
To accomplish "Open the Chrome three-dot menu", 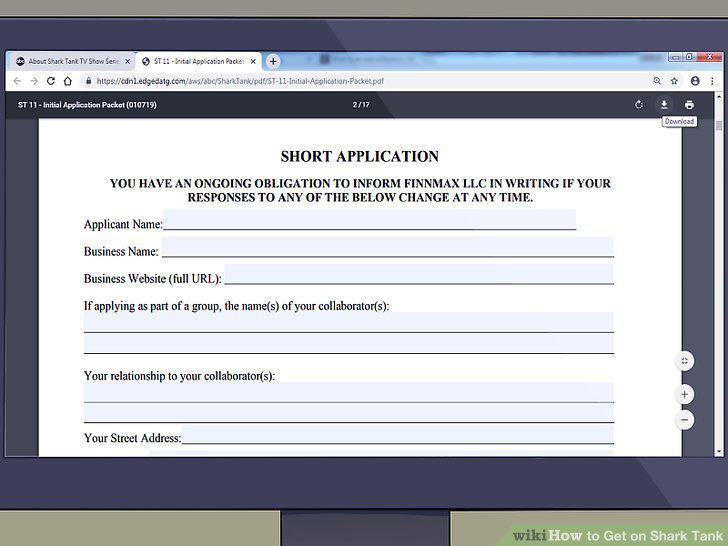I will (712, 81).
